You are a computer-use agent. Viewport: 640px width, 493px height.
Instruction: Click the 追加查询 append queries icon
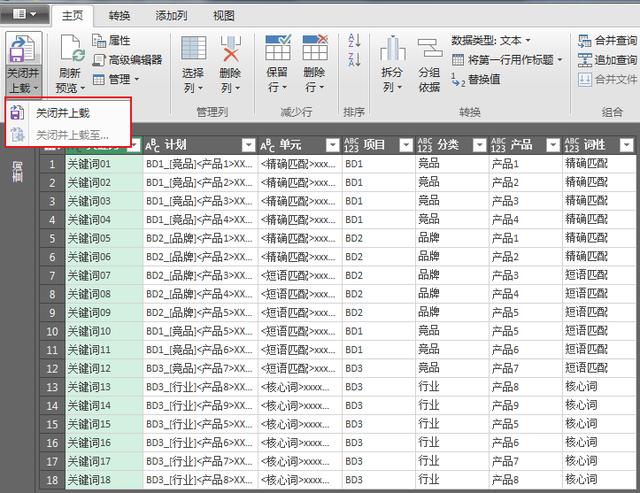click(x=584, y=60)
